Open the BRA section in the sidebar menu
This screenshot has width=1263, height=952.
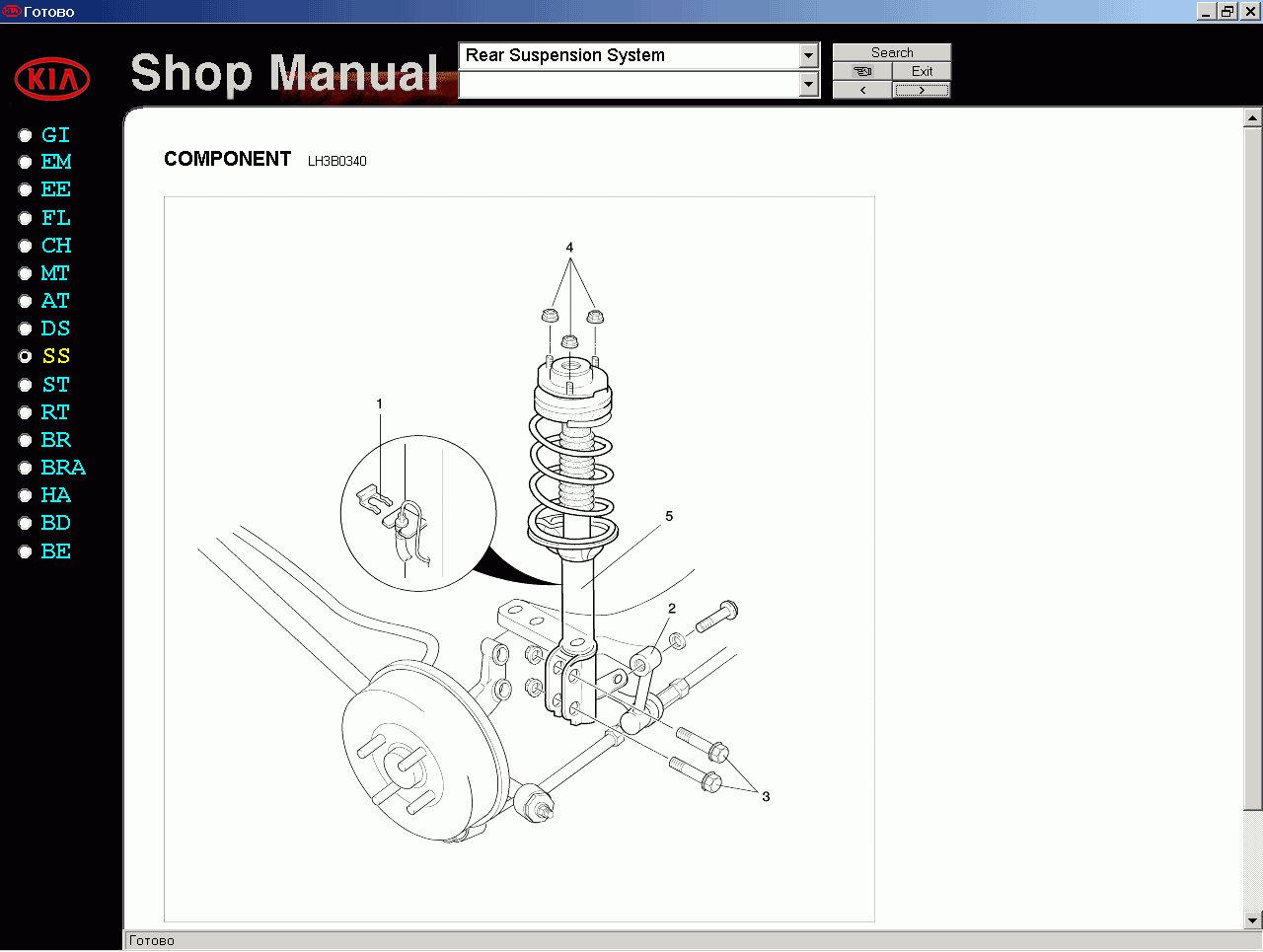point(63,468)
